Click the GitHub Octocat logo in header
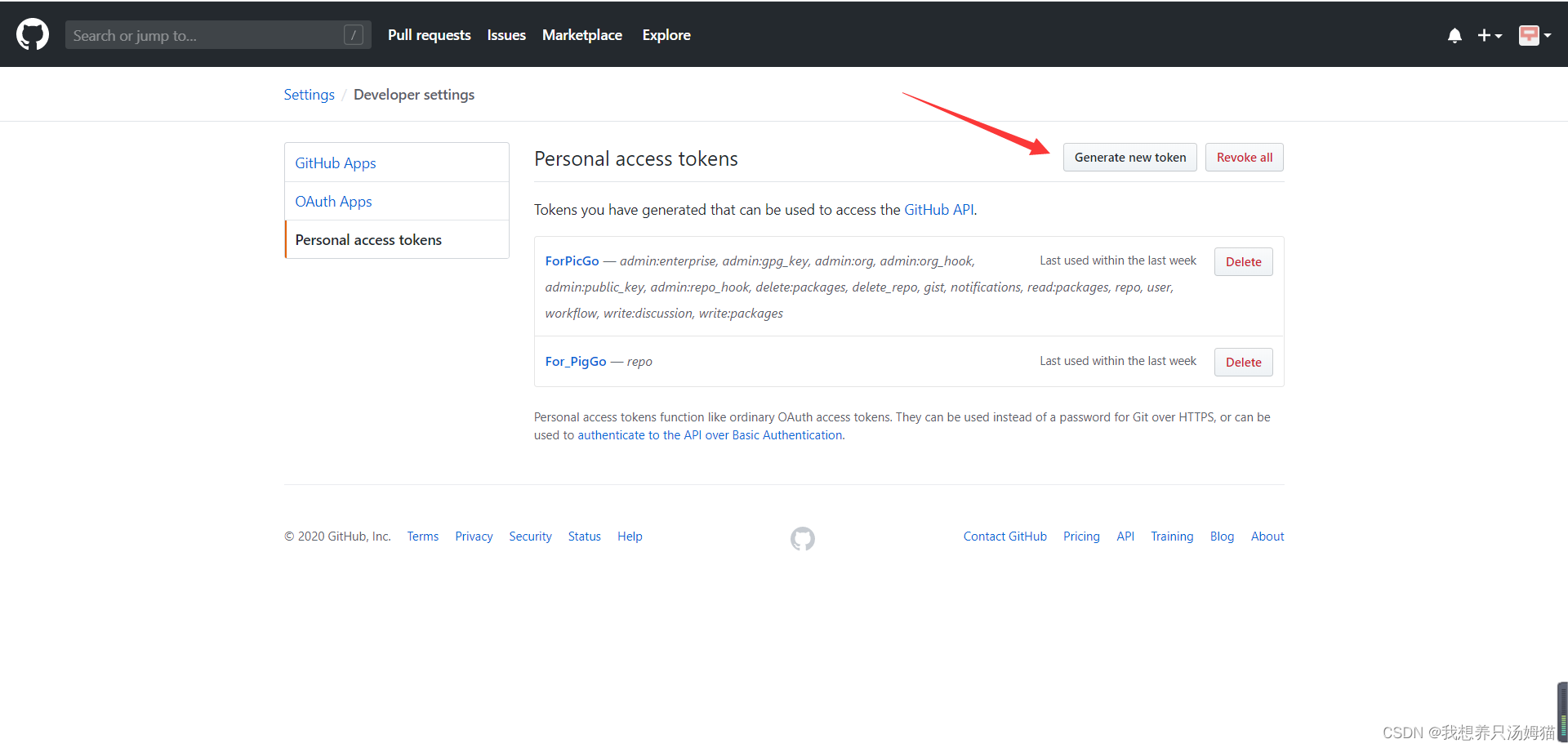The height and width of the screenshot is (748, 1568). (33, 35)
